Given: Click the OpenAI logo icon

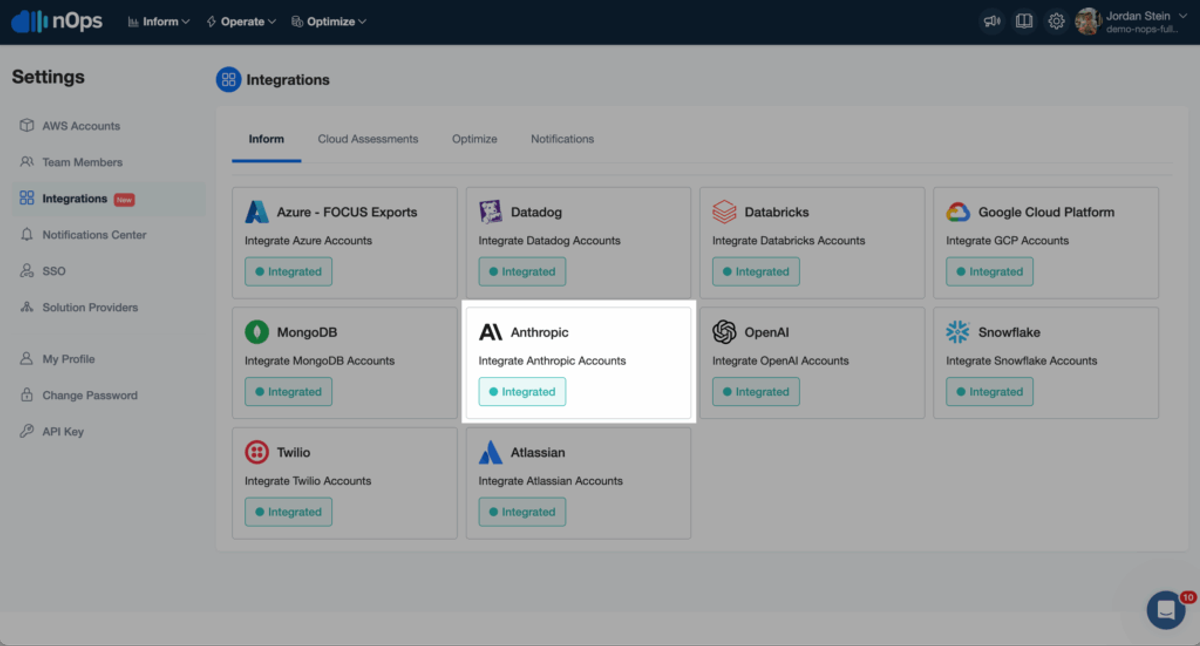Looking at the screenshot, I should click(x=724, y=332).
